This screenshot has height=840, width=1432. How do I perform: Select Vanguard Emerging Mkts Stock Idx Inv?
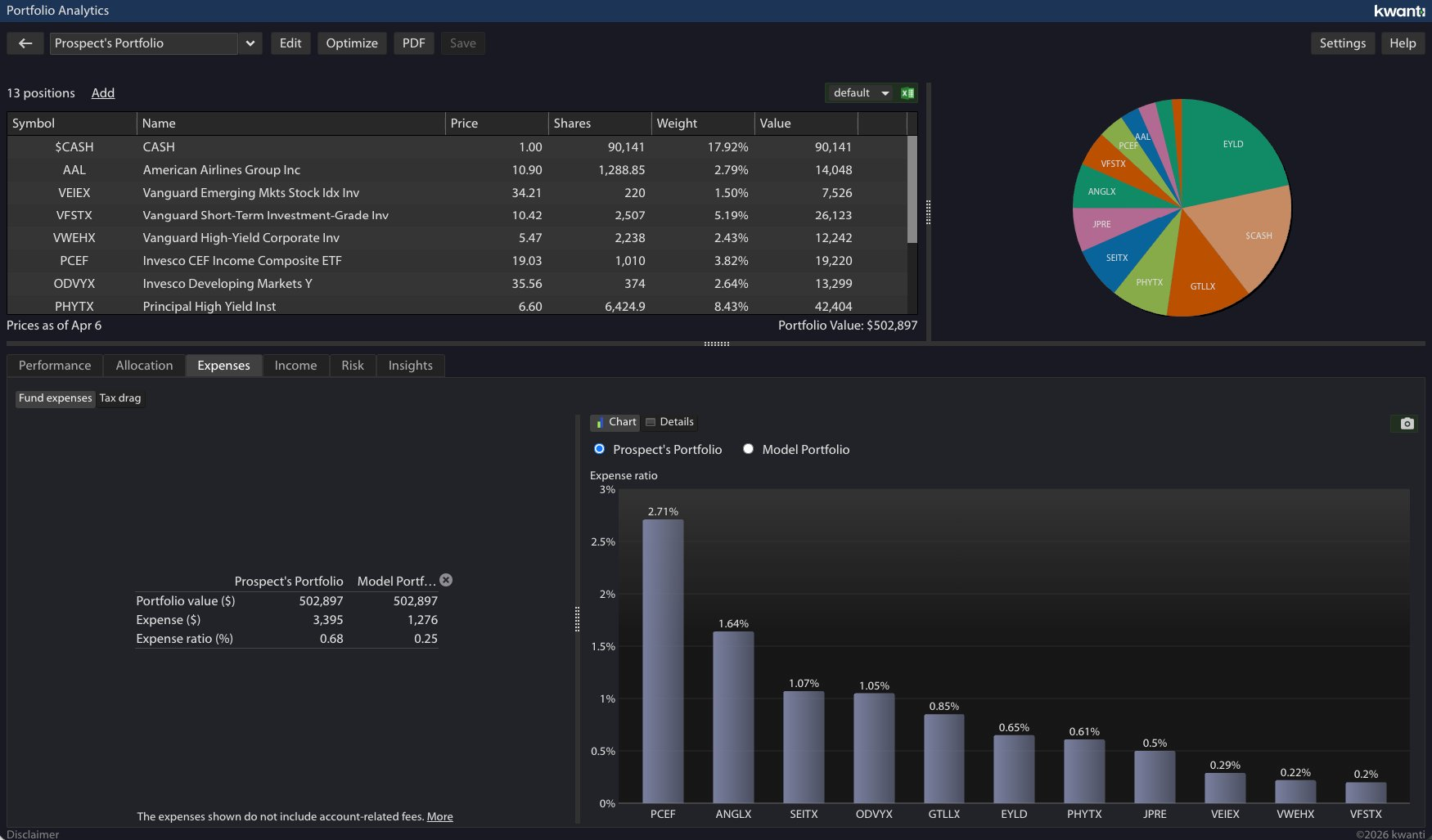[457, 193]
